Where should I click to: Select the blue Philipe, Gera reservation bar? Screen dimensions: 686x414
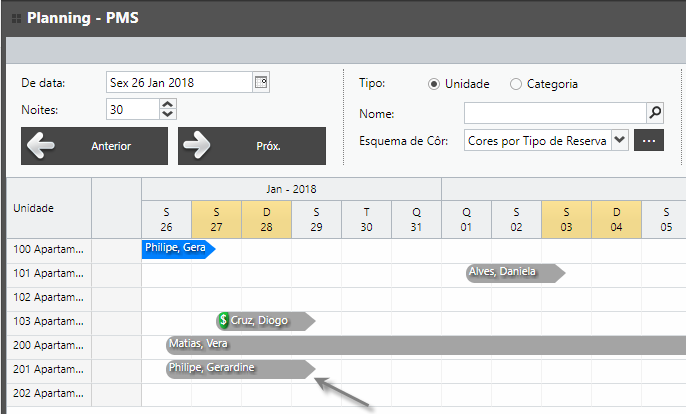(x=178, y=248)
